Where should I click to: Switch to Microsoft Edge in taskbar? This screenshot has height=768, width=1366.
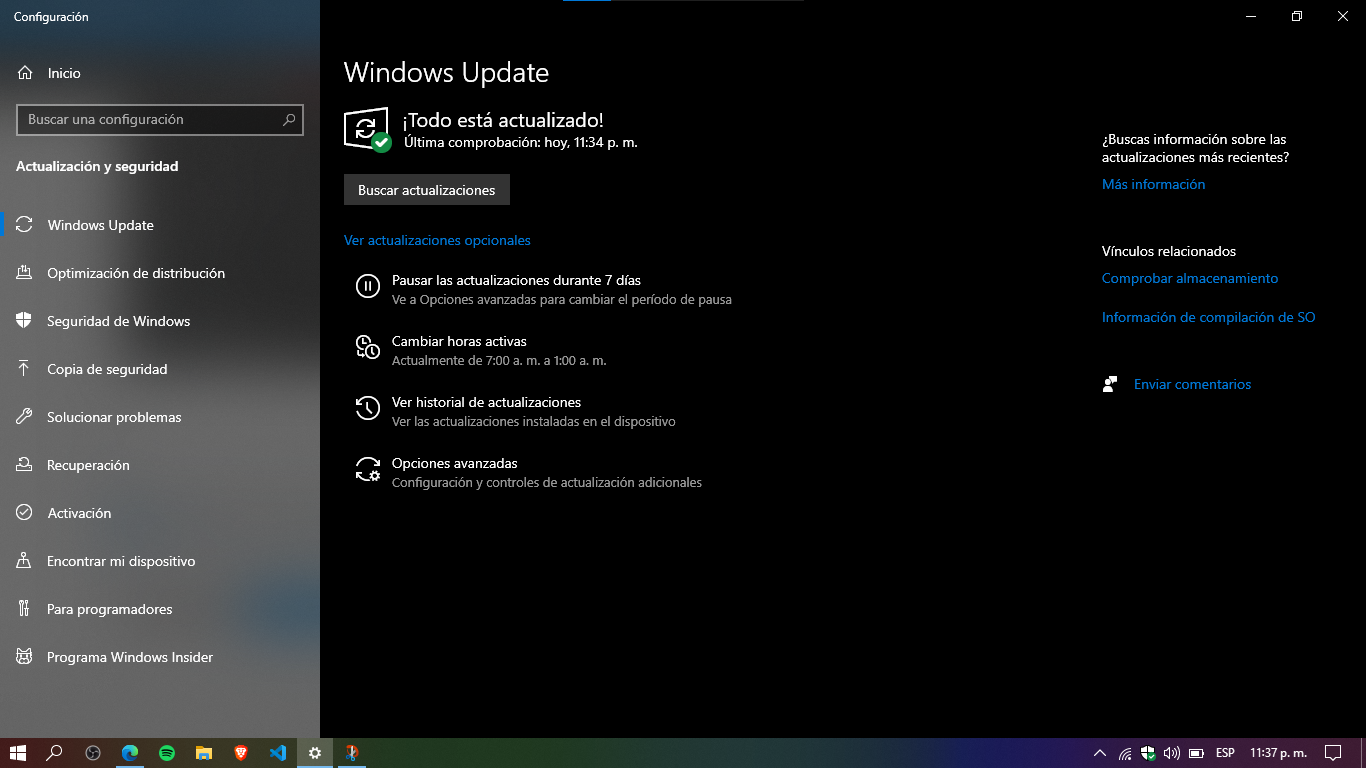[130, 753]
